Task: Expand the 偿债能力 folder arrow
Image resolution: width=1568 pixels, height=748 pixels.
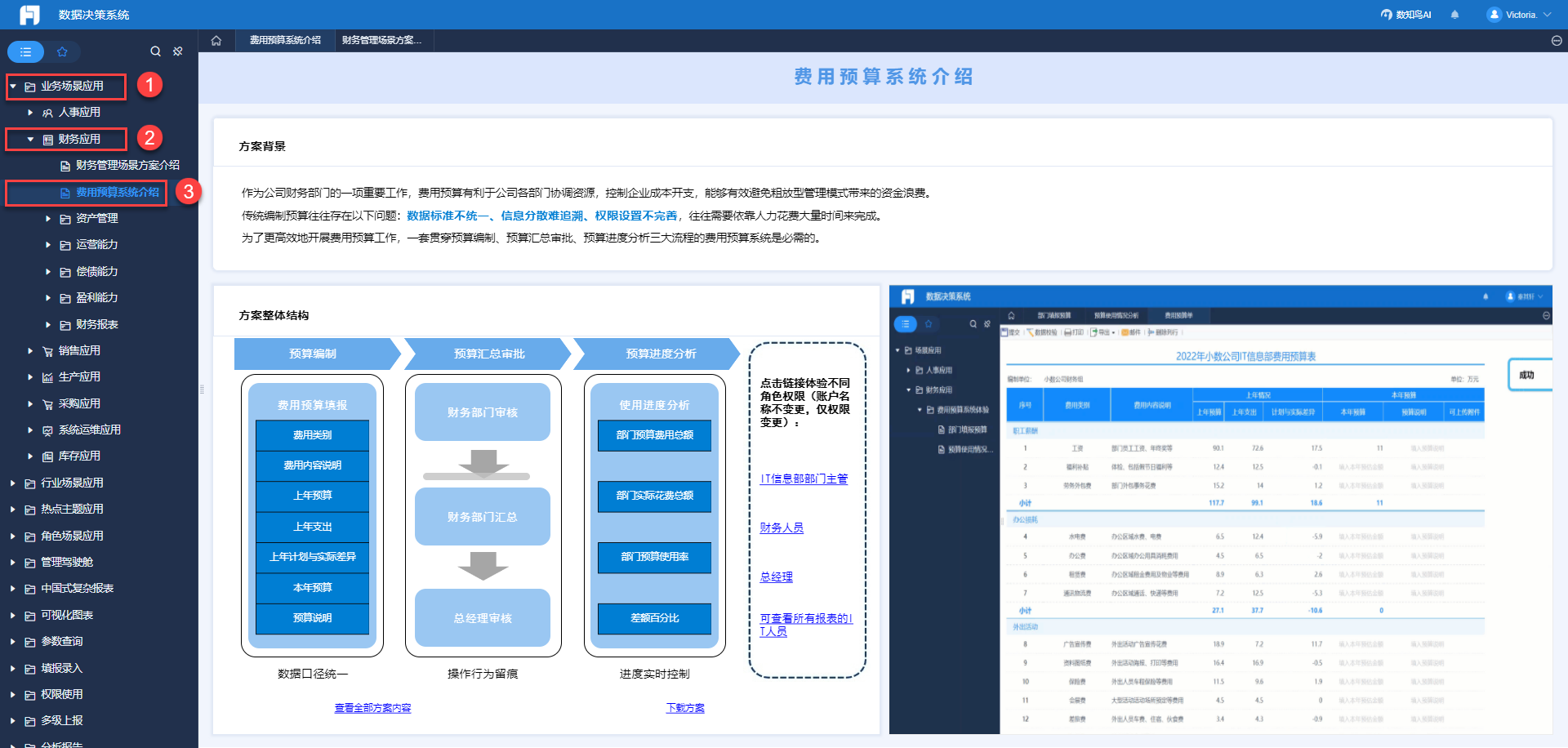Action: [x=48, y=272]
